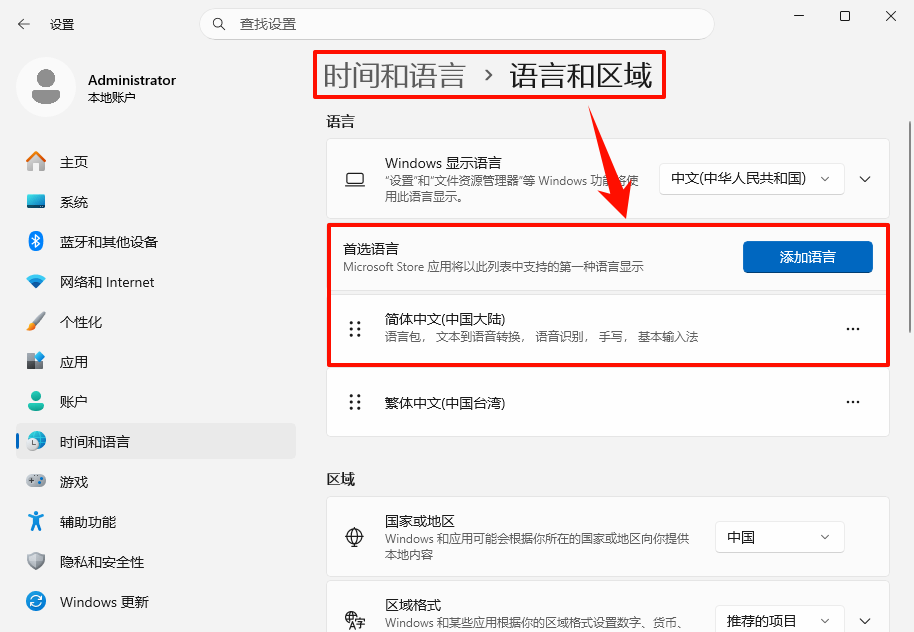Open 网络和 Internet settings page
914x632 pixels.
[156, 282]
